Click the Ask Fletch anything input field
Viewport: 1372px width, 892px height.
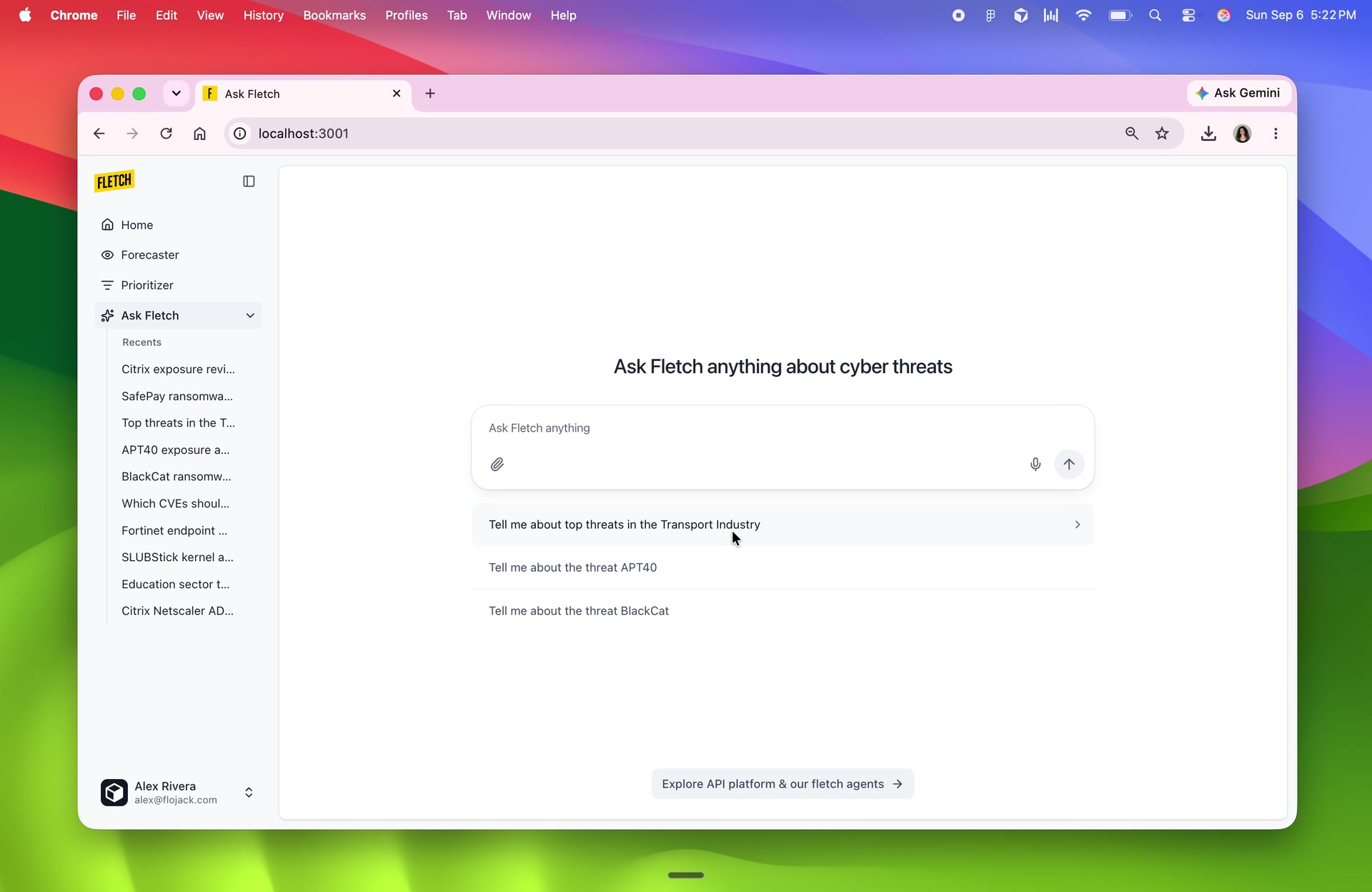tap(782, 428)
